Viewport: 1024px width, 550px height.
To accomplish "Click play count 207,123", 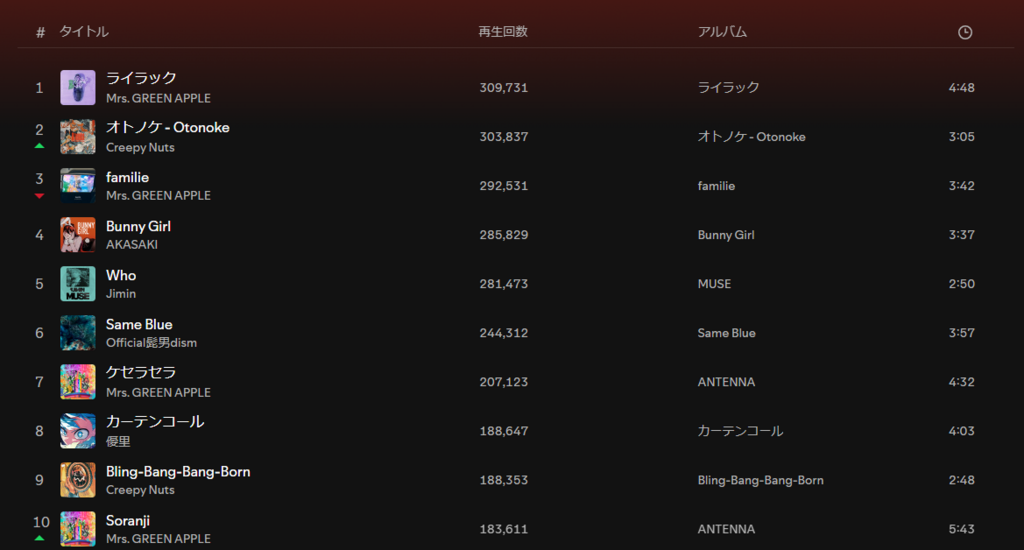I will tap(504, 381).
